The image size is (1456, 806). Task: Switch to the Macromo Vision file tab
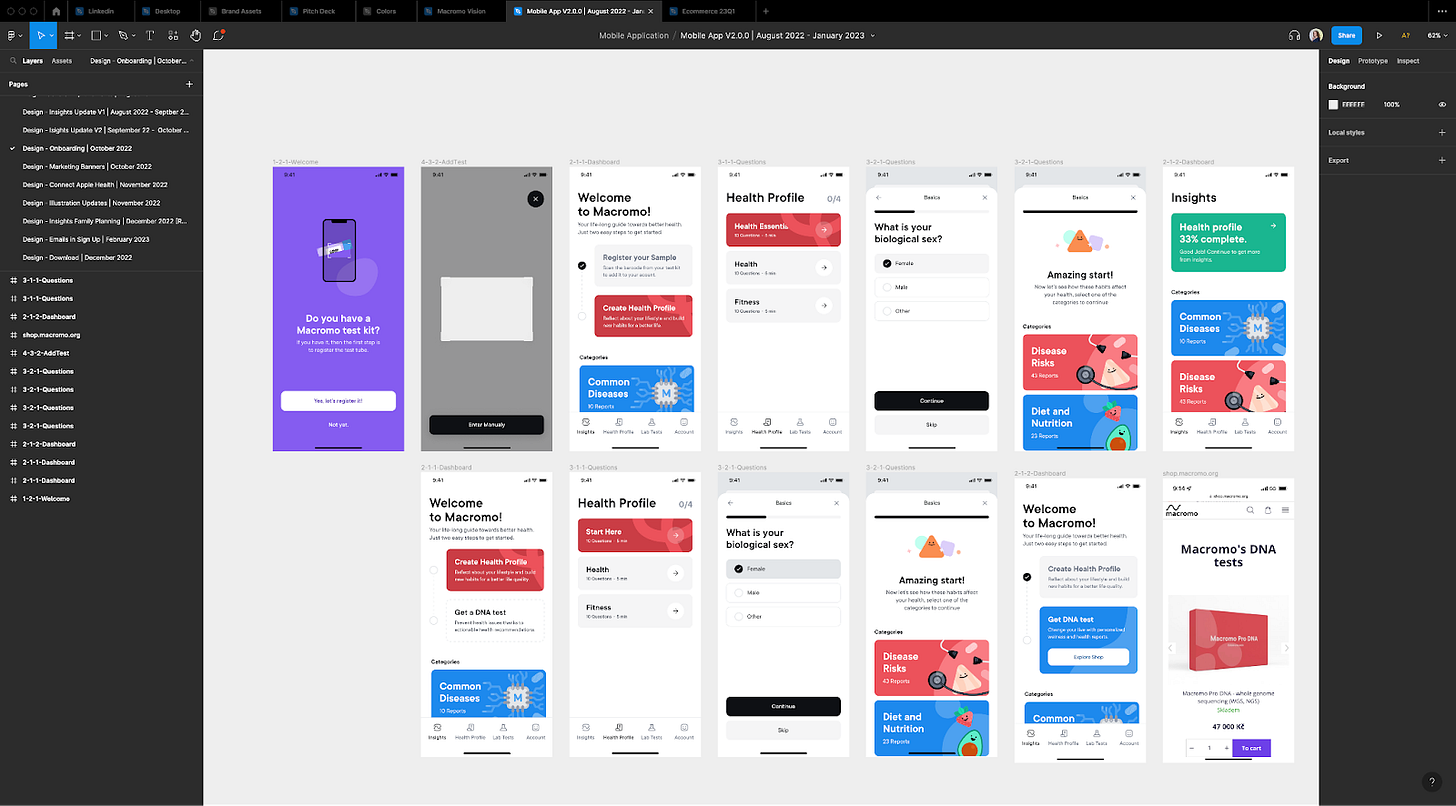(x=461, y=11)
